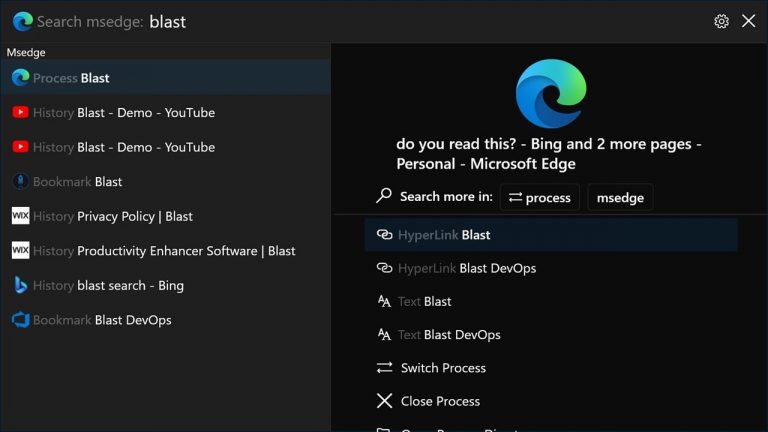The image size is (768, 432).
Task: Open 'Productivity Enhancer Software | Blast' entry
Action: (x=166, y=251)
